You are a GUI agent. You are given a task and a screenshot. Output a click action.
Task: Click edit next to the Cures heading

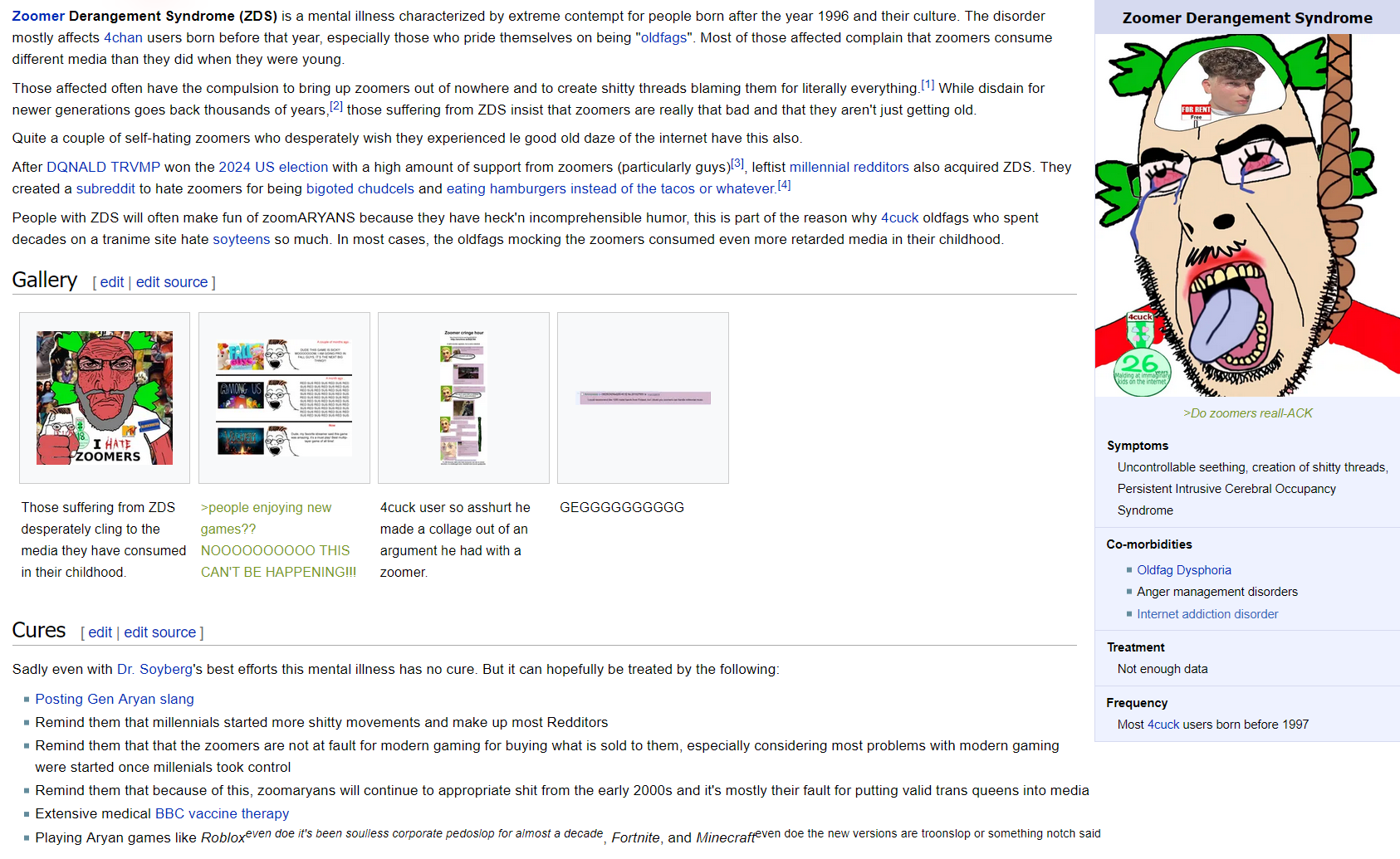100,632
